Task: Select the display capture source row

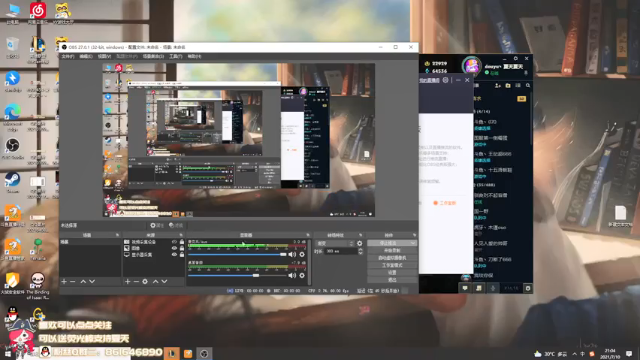Action: coord(153,255)
